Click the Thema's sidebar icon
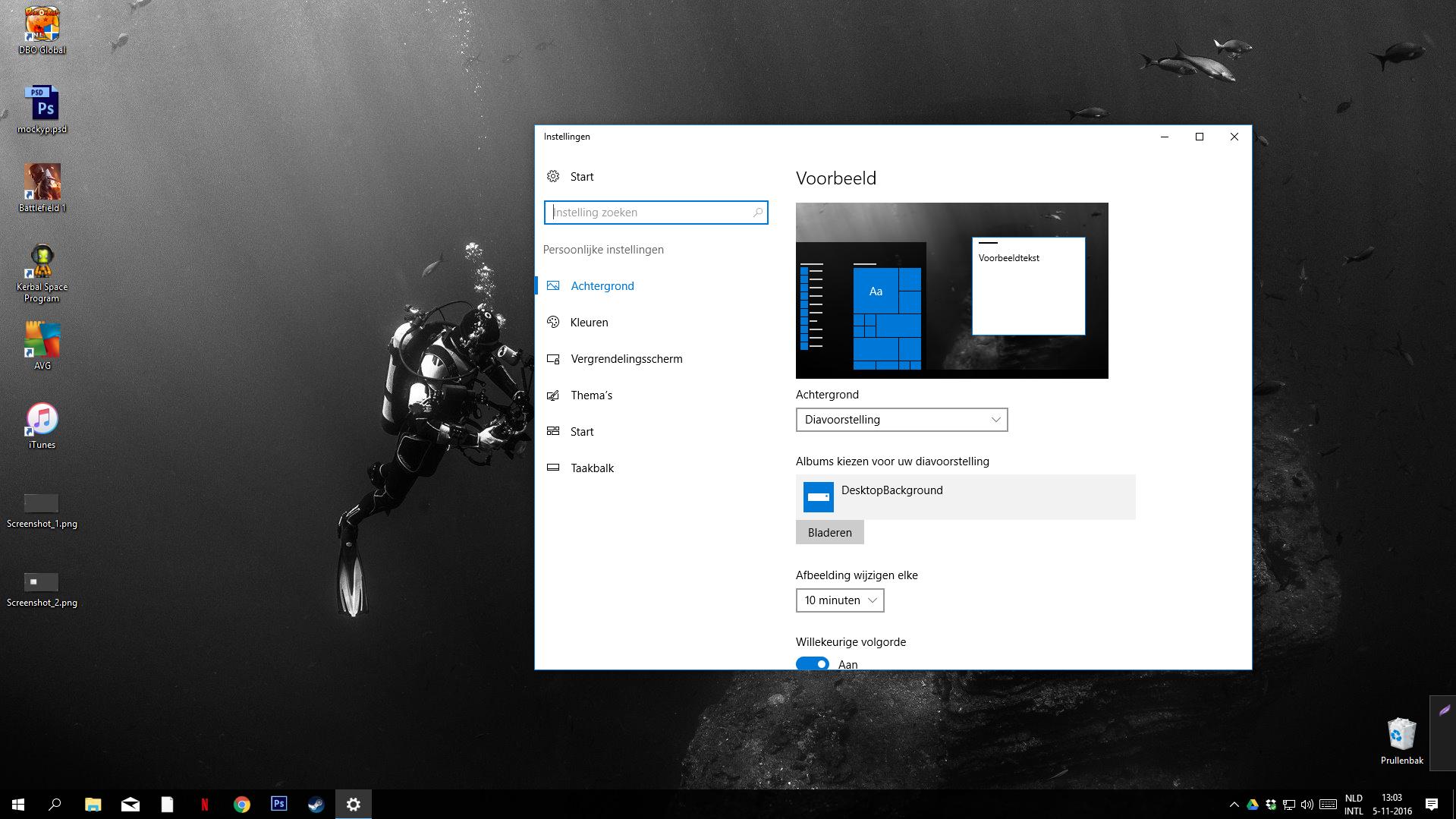1456x819 pixels. [x=553, y=395]
